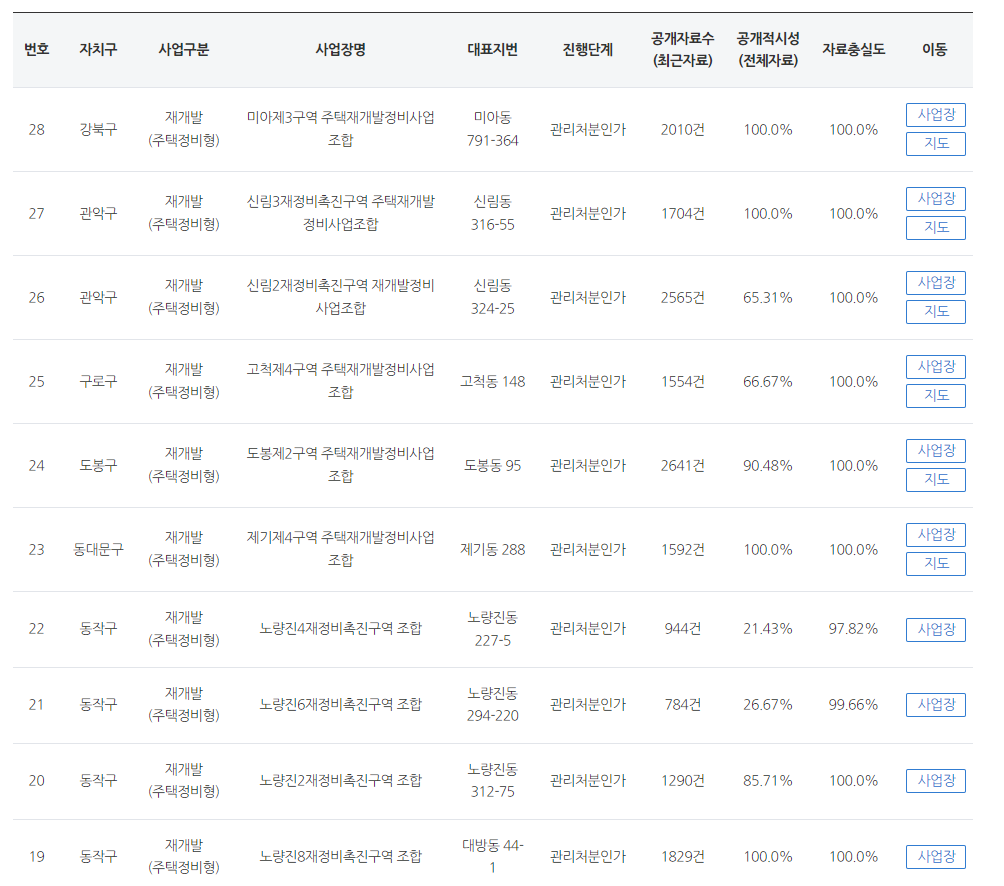This screenshot has width=1004, height=886.
Task: Click the 자료충실도 column header
Action: [854, 49]
